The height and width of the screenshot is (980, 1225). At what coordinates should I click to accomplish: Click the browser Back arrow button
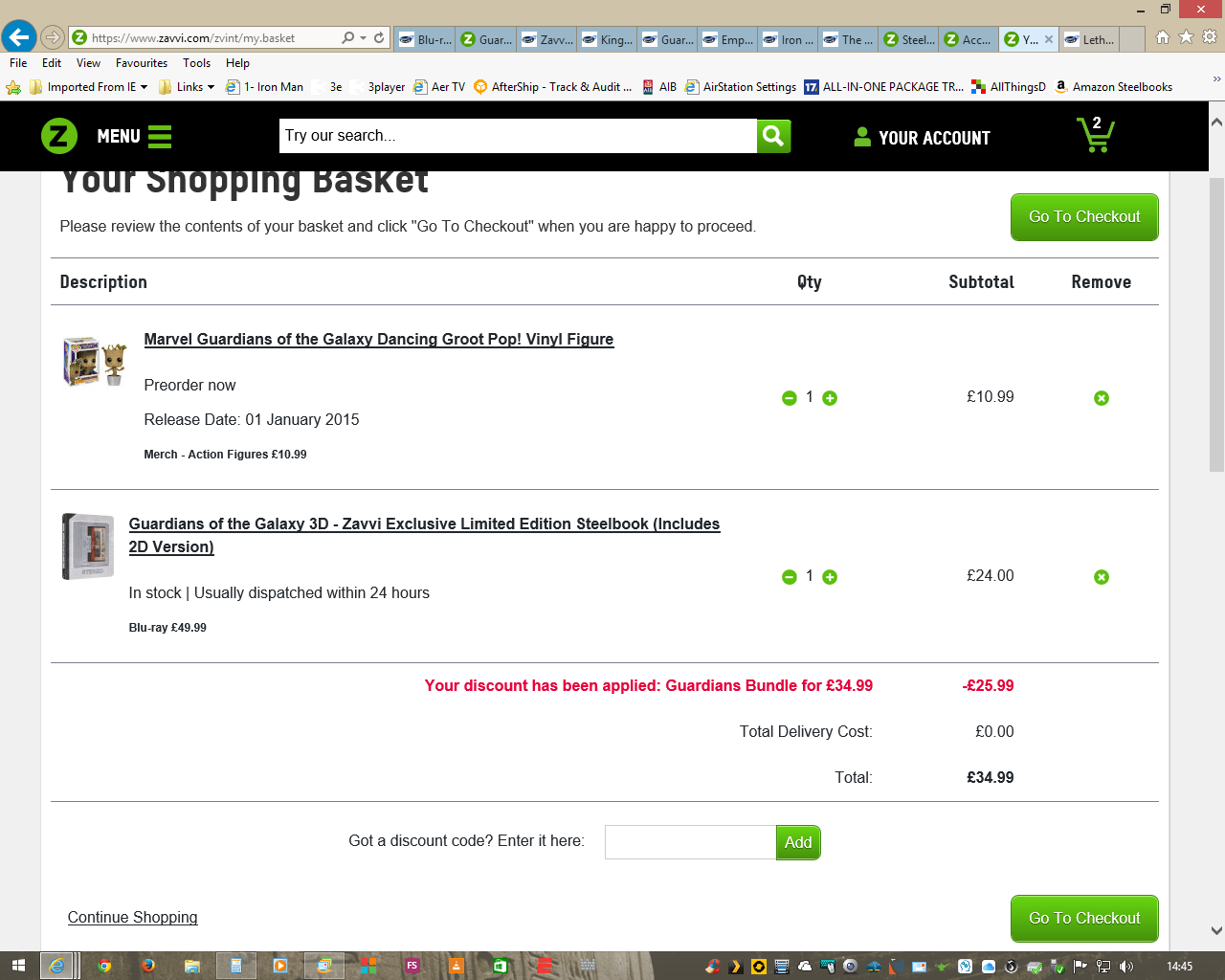[x=19, y=38]
